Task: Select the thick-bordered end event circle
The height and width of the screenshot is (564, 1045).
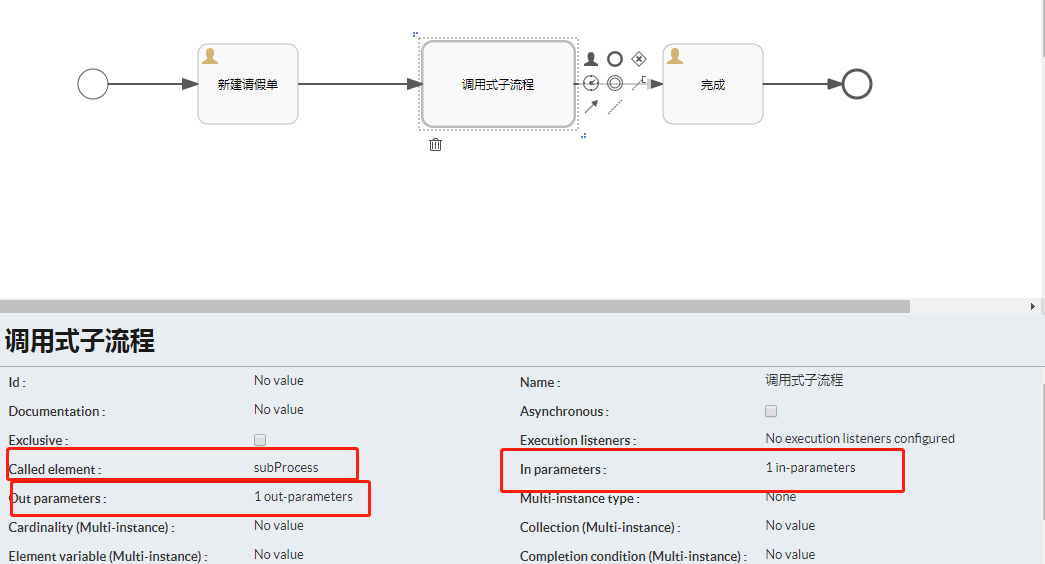Action: 856,84
